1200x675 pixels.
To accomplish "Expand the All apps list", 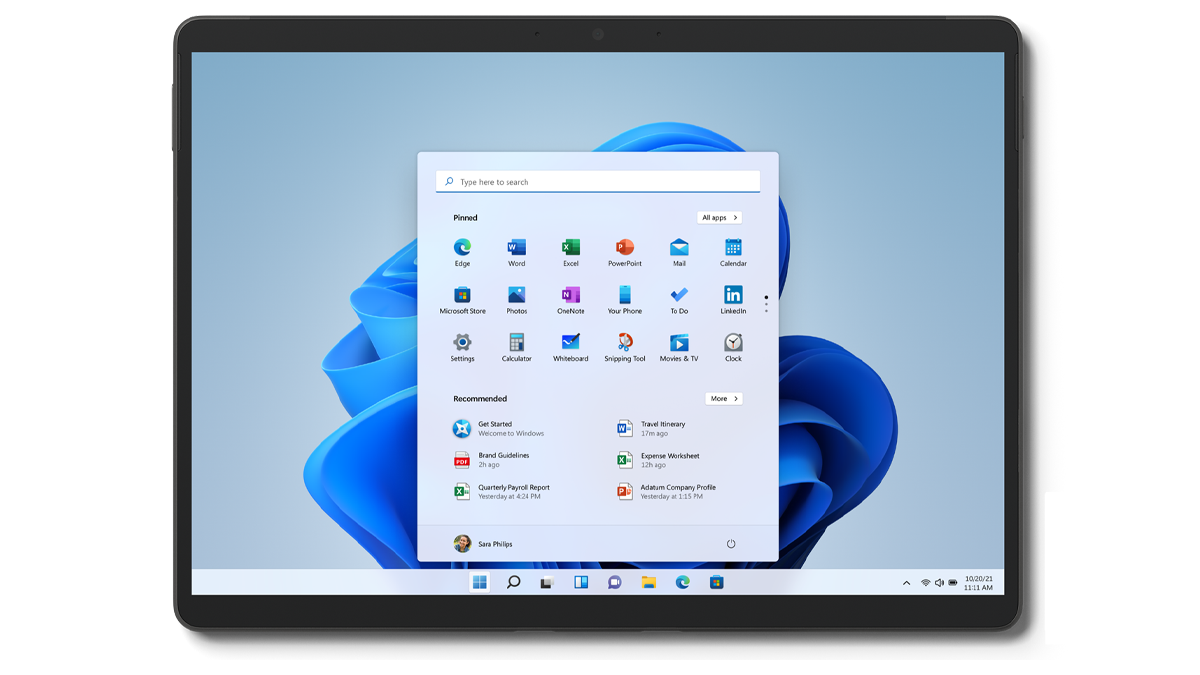I will click(719, 217).
